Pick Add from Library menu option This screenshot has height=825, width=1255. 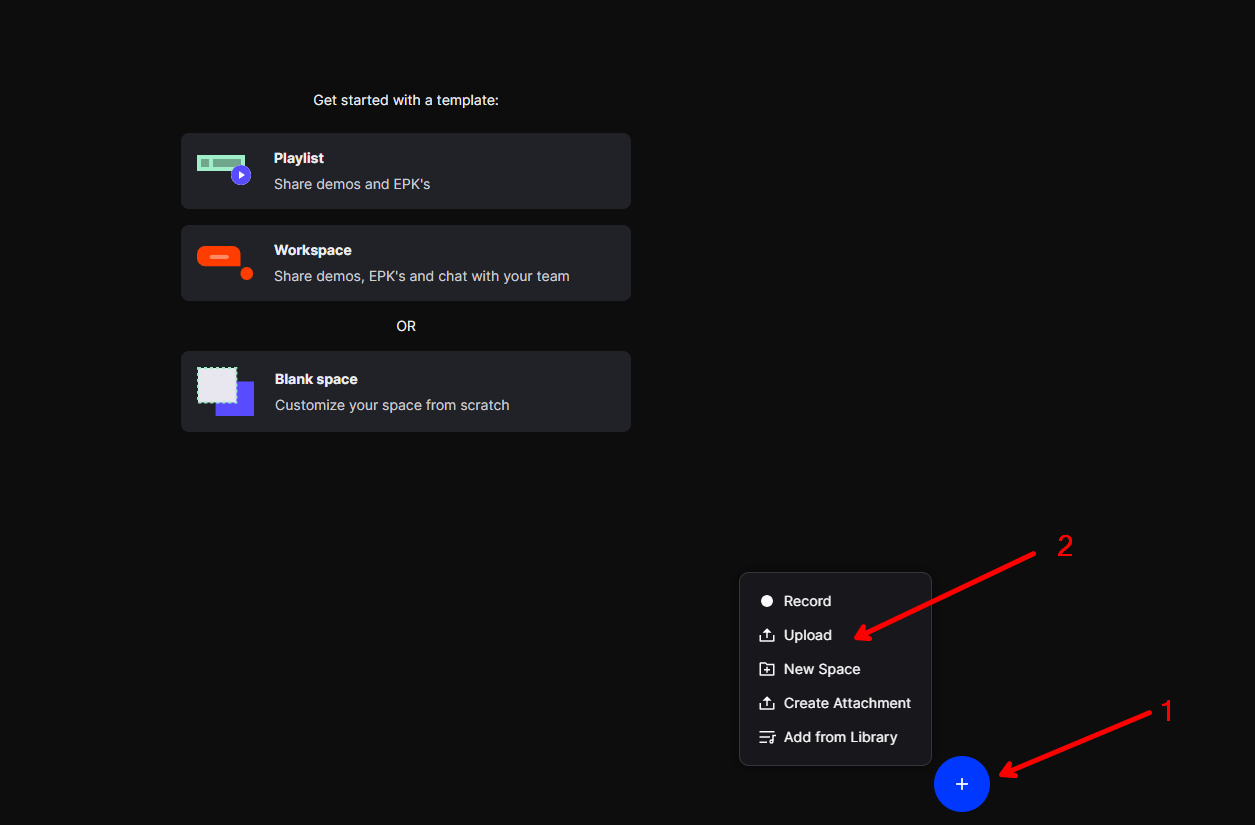(840, 737)
